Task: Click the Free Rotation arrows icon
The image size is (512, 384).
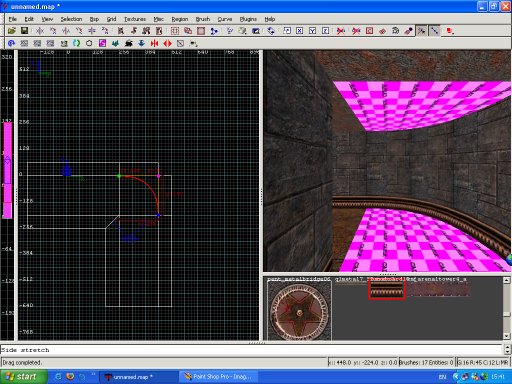Action: tap(271, 31)
